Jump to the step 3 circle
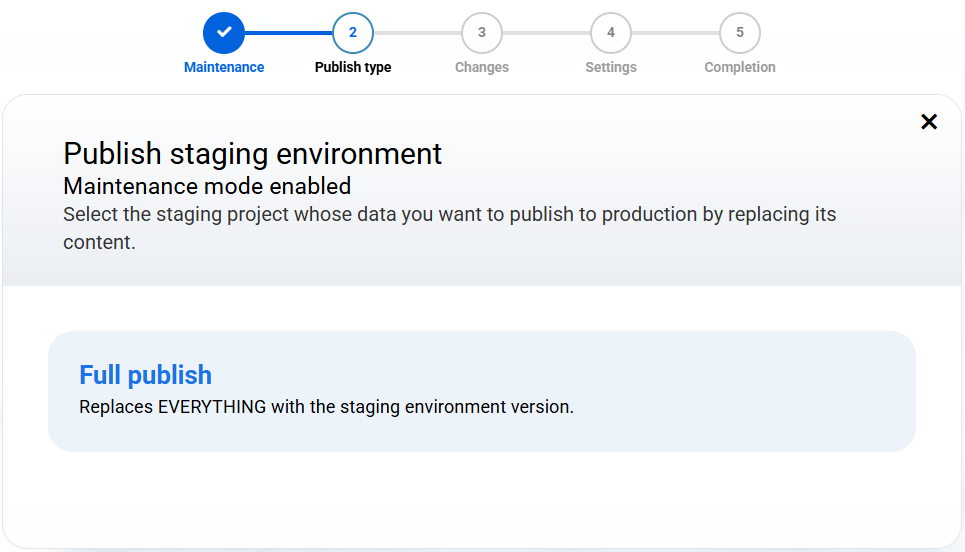Viewport: 965px width, 552px height. pyautogui.click(x=482, y=33)
